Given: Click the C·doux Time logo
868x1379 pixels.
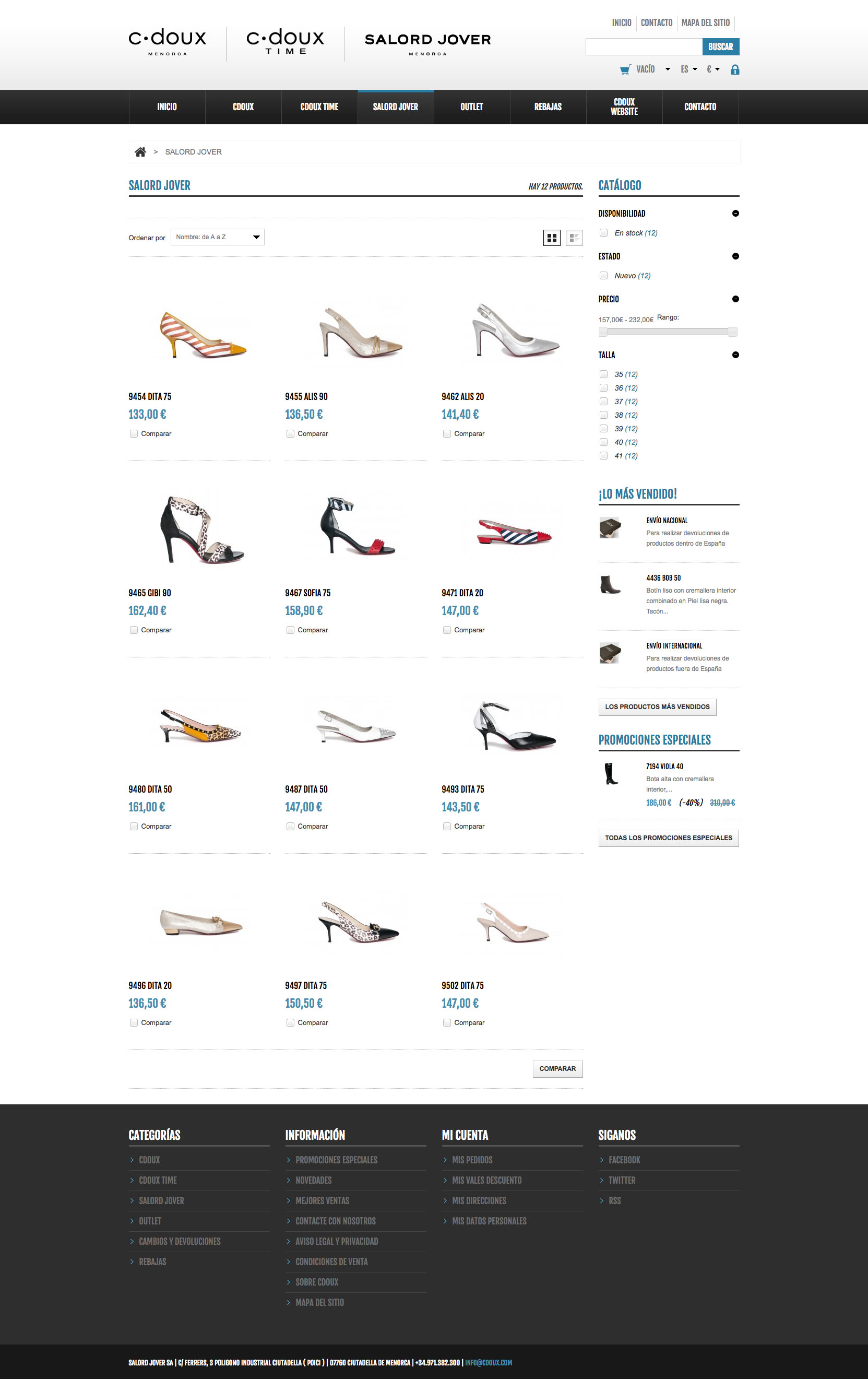Looking at the screenshot, I should coord(285,41).
